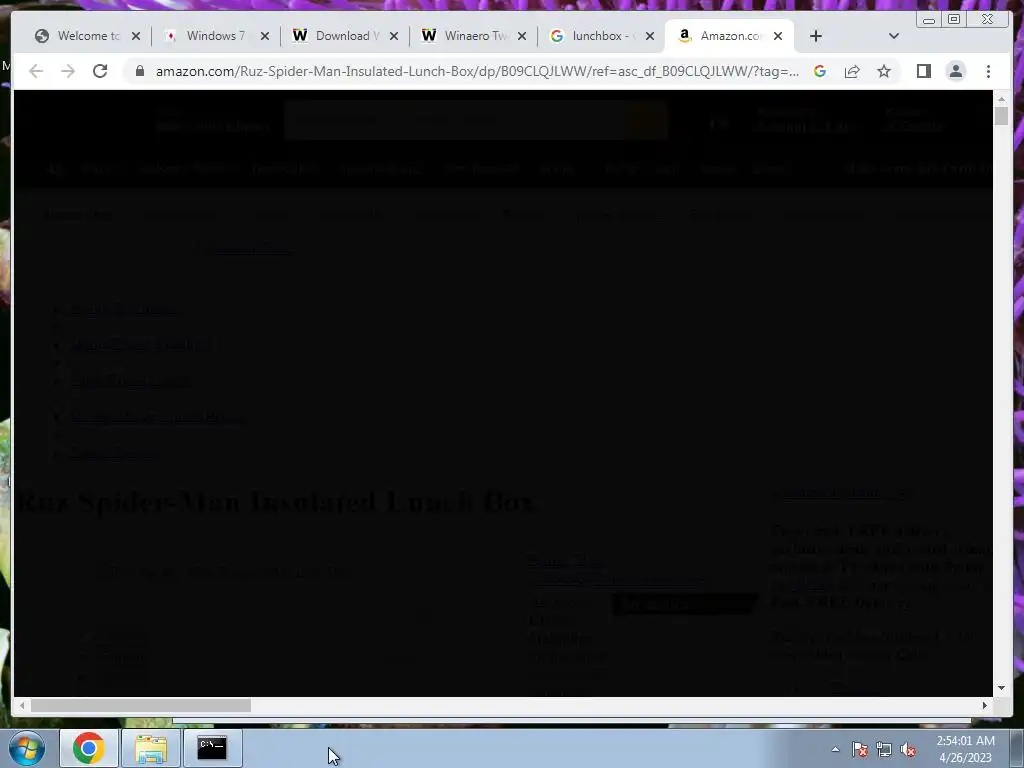Open the network tray icon

tap(884, 749)
